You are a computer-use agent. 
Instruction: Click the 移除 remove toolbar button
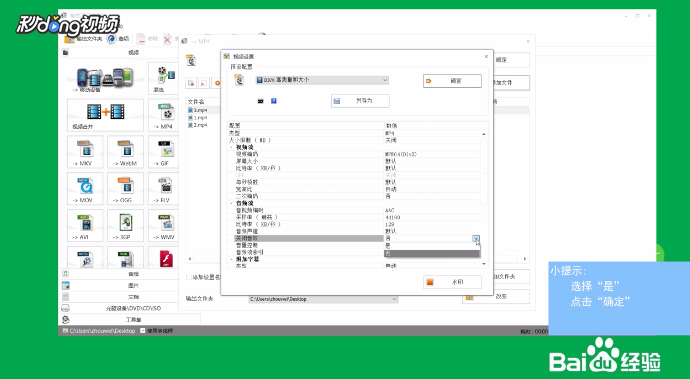click(x=147, y=39)
